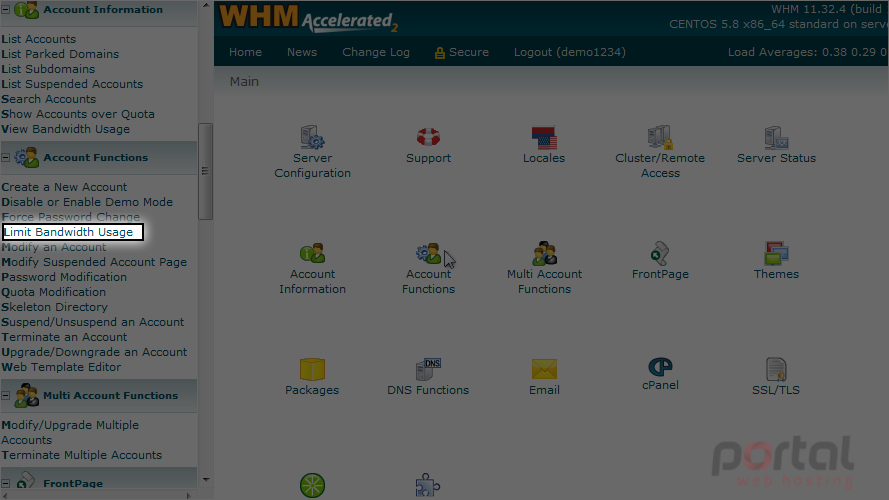889x500 pixels.
Task: Open Quota Modification link
Action: point(54,292)
